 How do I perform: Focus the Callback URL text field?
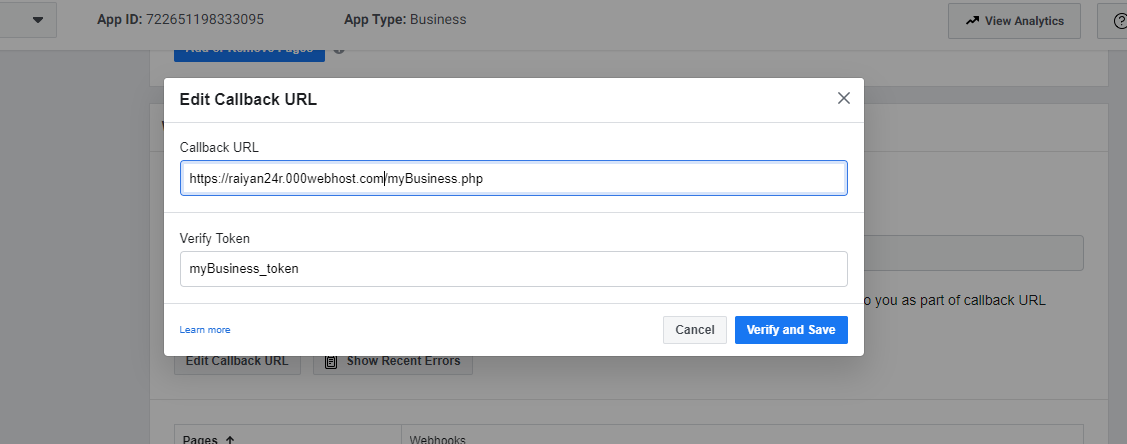pos(513,178)
